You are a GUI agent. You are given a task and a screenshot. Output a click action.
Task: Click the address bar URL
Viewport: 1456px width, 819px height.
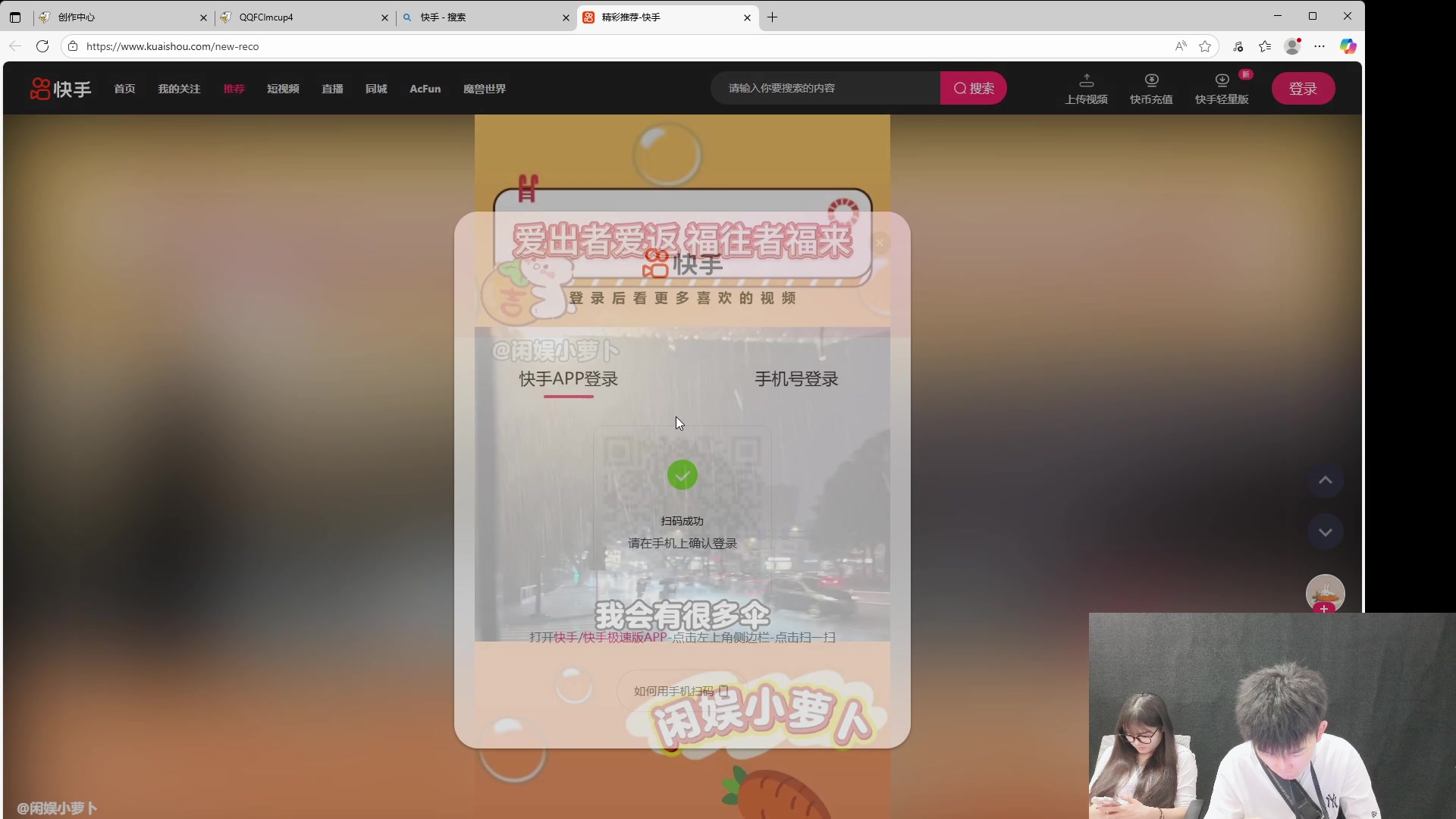(173, 46)
